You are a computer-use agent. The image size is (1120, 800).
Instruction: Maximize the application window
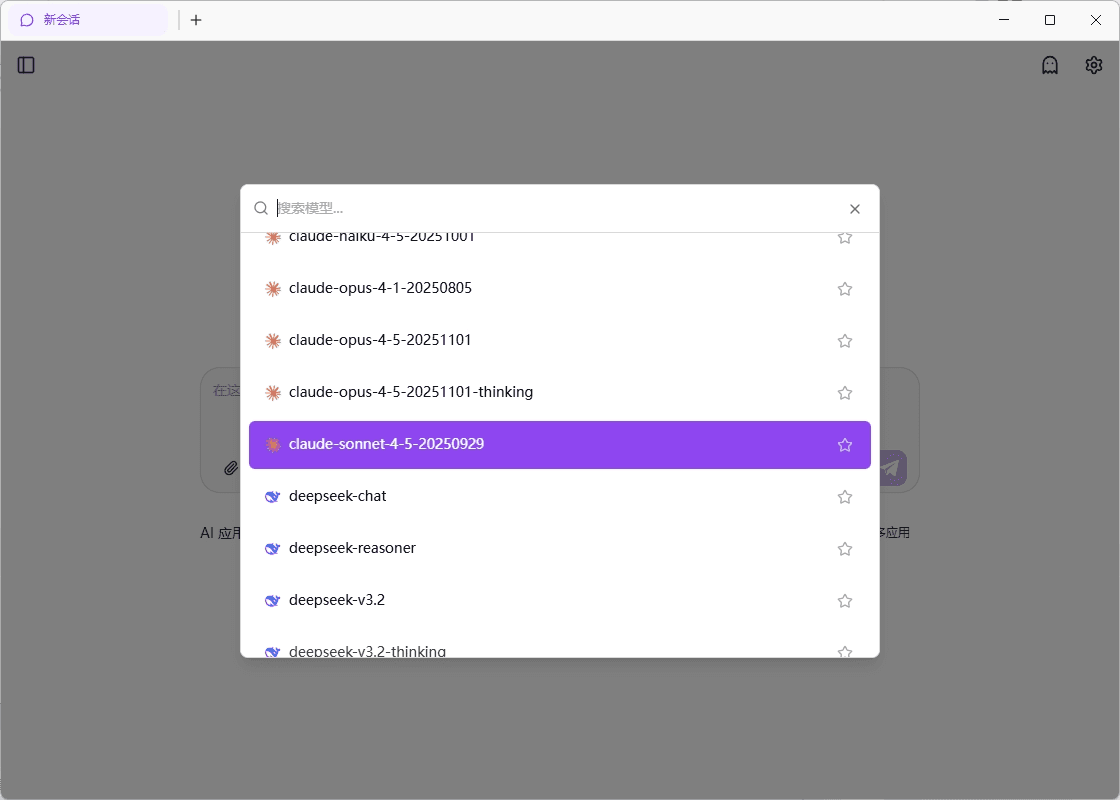coord(1049,20)
